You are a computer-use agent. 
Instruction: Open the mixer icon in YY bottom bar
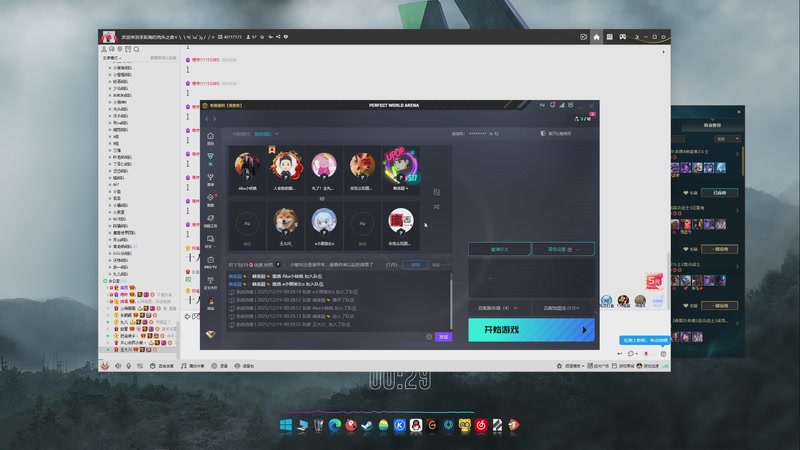[x=140, y=366]
